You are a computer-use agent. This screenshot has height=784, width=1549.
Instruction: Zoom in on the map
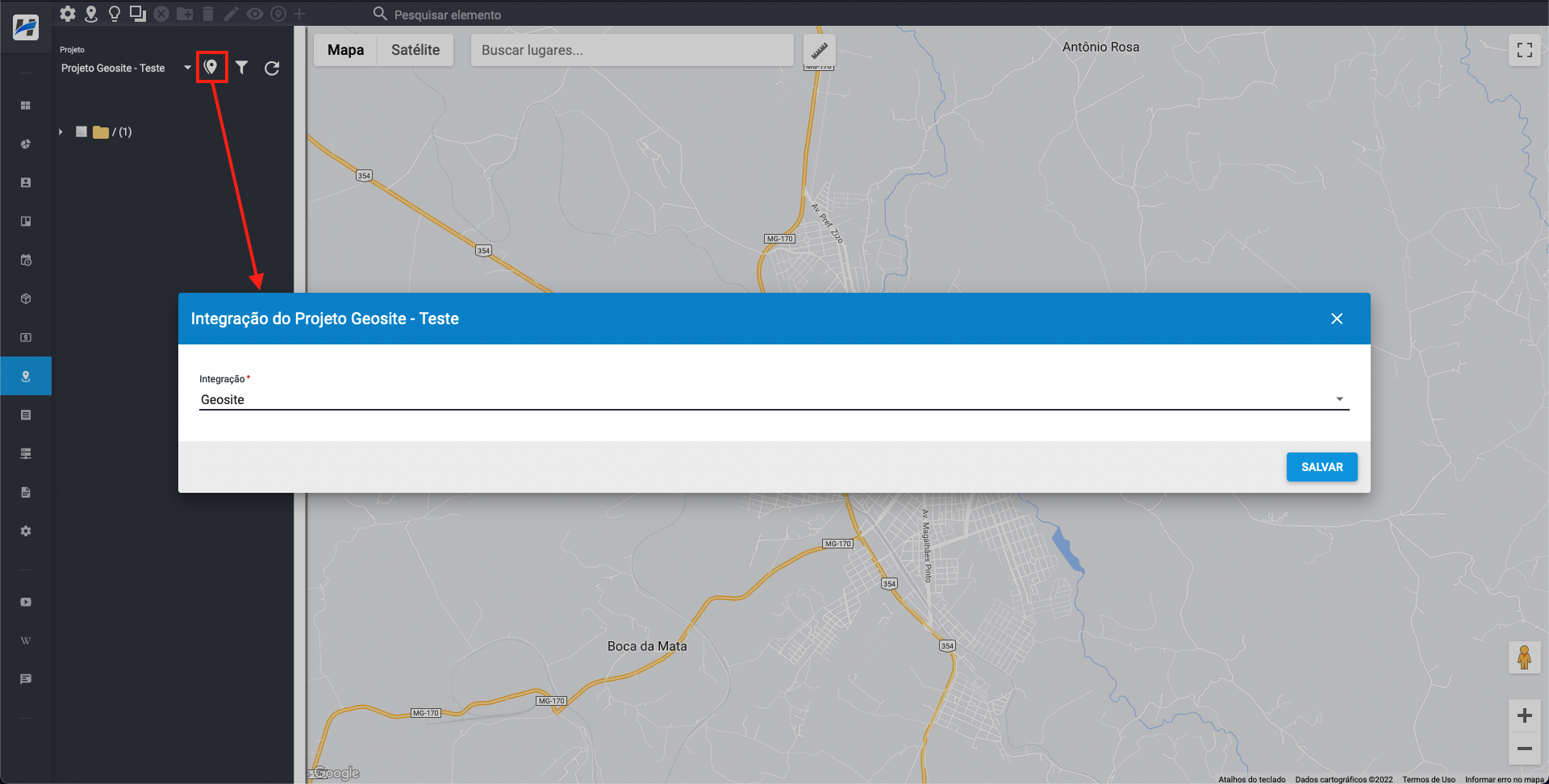pos(1524,715)
